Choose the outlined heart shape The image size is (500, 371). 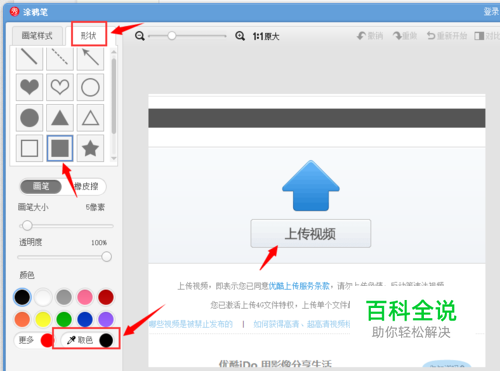pyautogui.click(x=60, y=87)
